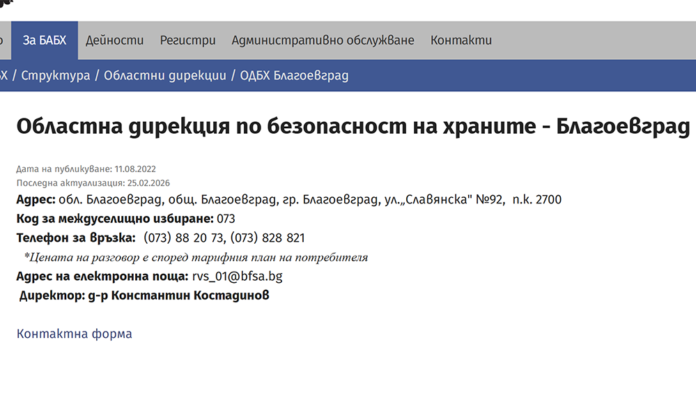Click the Адрес на електронна поща label
Viewport: 696px width, 418px height.
coord(103,276)
